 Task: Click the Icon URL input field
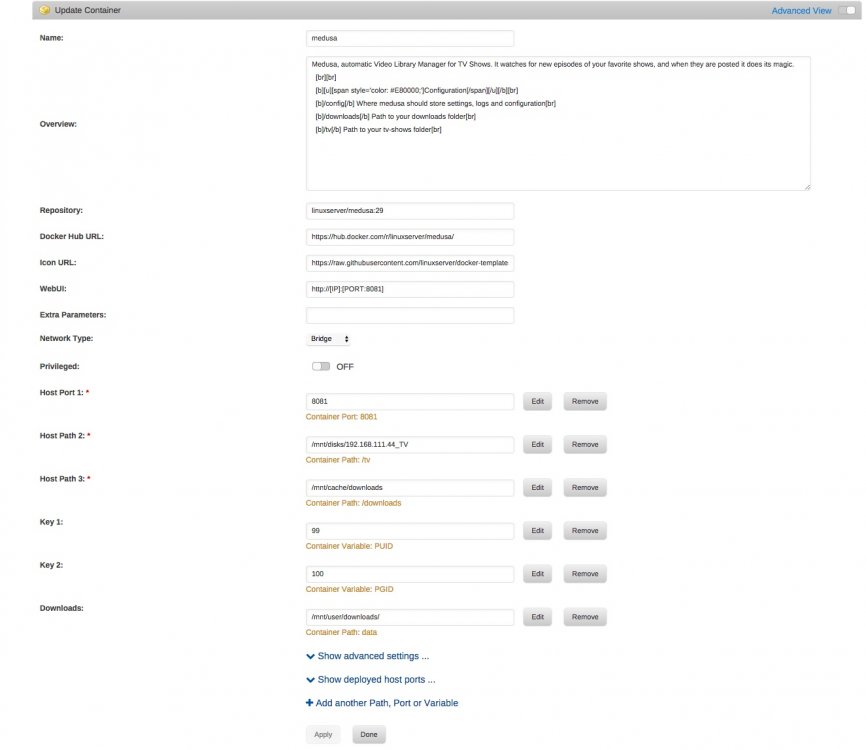pyautogui.click(x=410, y=263)
